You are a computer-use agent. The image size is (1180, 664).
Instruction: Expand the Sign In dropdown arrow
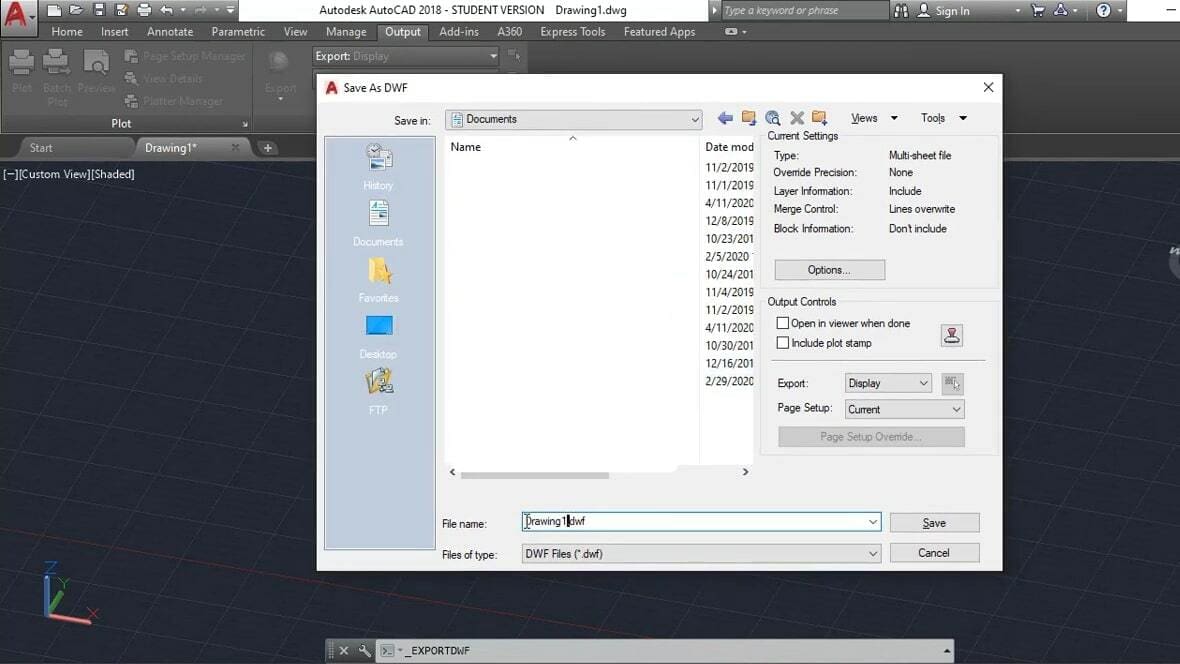(1017, 11)
